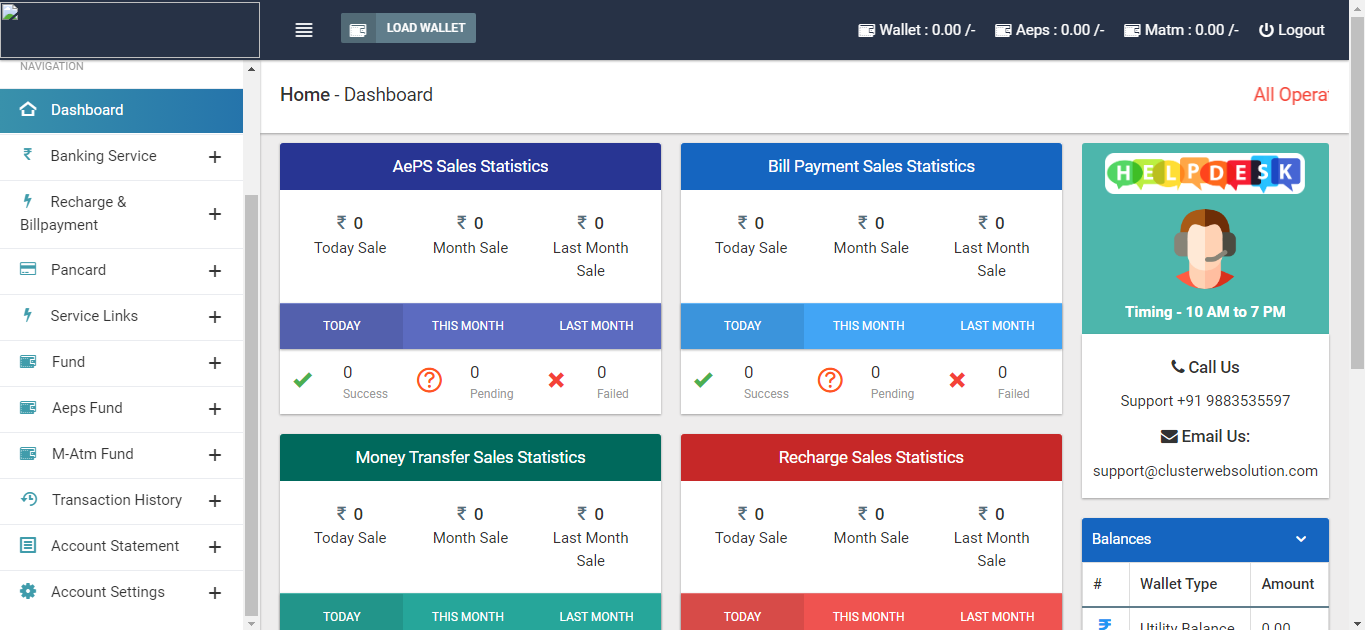Click the Dashboard home icon
This screenshot has width=1365, height=630.
[28, 110]
